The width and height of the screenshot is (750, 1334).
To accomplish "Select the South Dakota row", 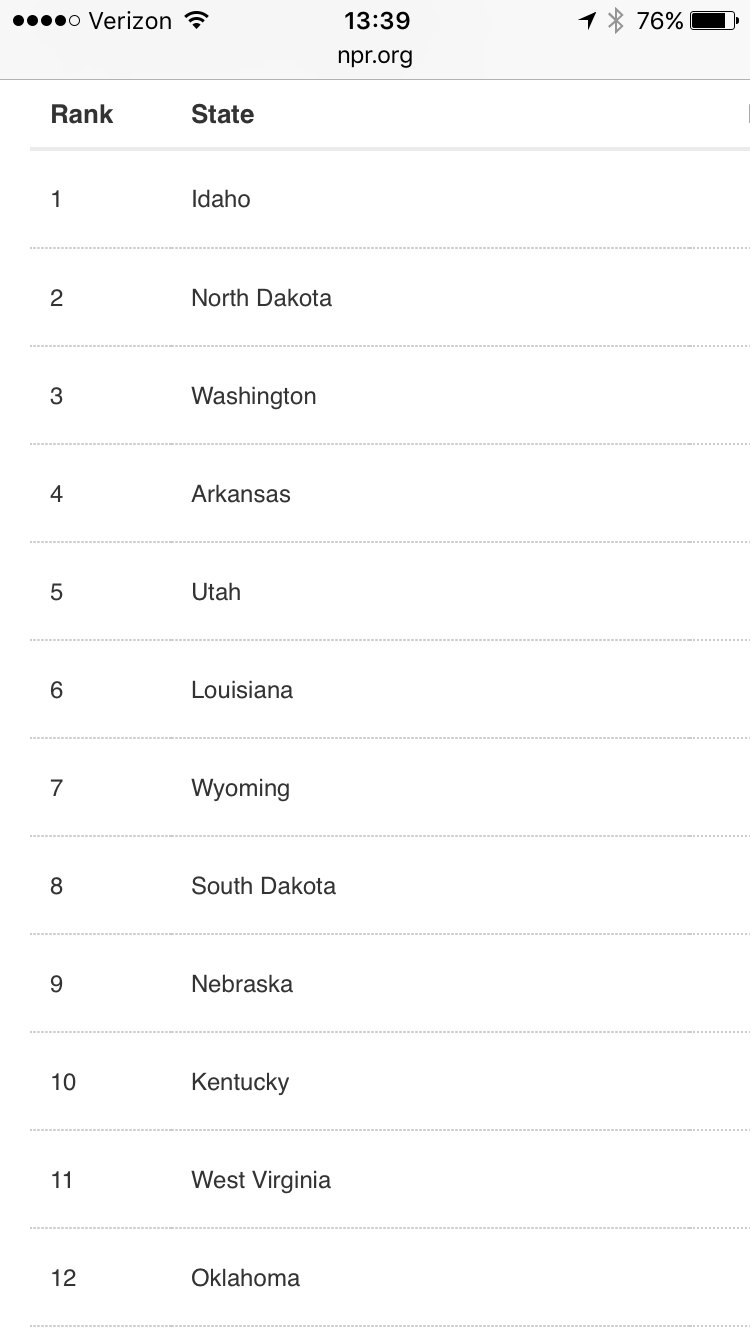I will [263, 886].
